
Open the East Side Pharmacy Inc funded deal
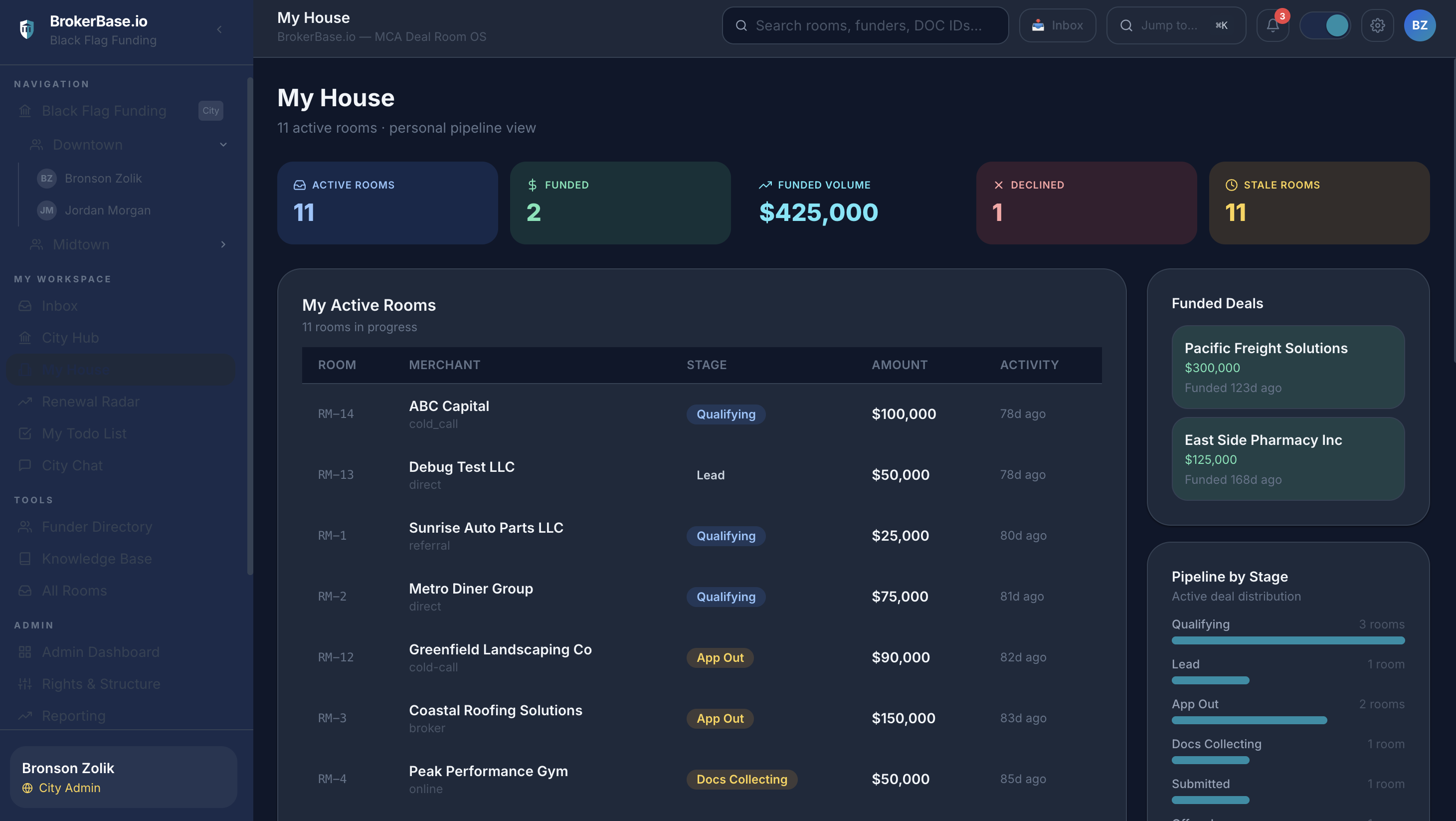coord(1287,458)
